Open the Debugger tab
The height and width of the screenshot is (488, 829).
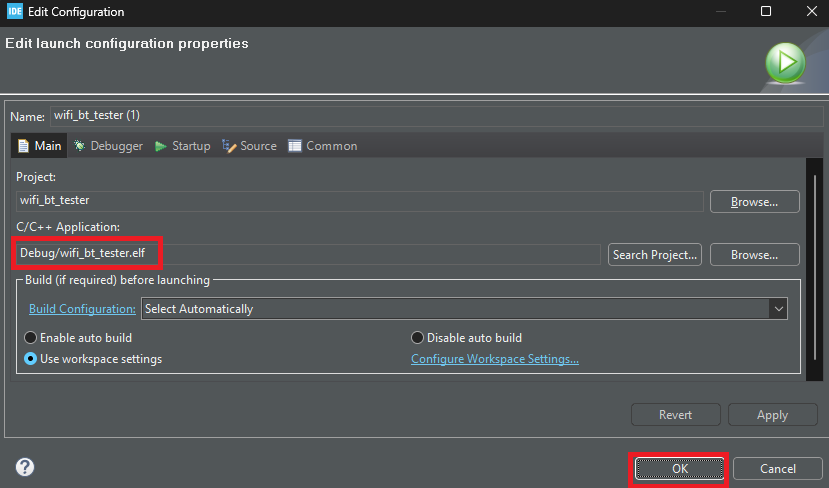pos(108,146)
